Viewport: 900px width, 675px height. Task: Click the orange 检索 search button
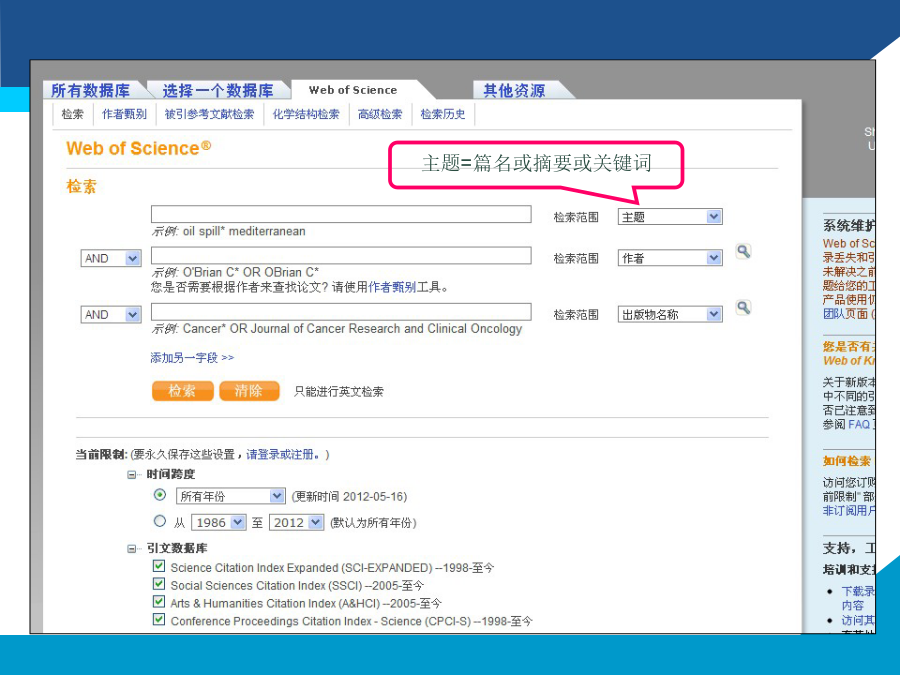click(x=183, y=391)
